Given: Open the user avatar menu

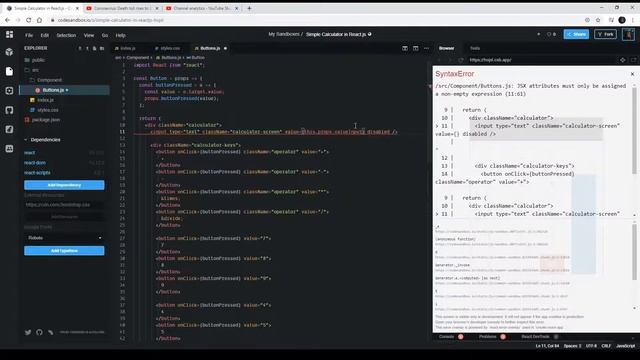Looking at the screenshot, I should coord(629,34).
